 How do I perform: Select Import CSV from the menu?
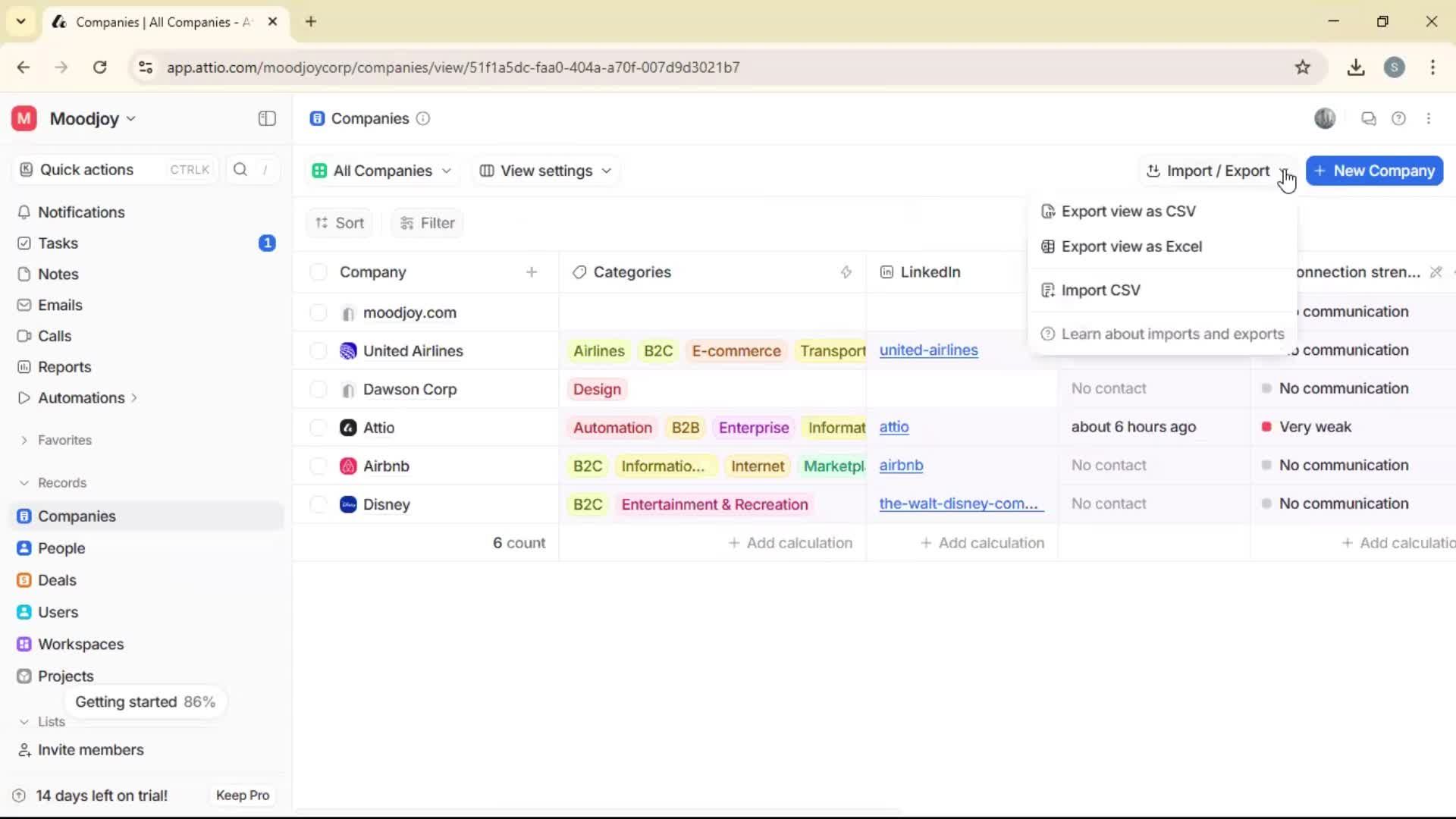coord(1101,290)
